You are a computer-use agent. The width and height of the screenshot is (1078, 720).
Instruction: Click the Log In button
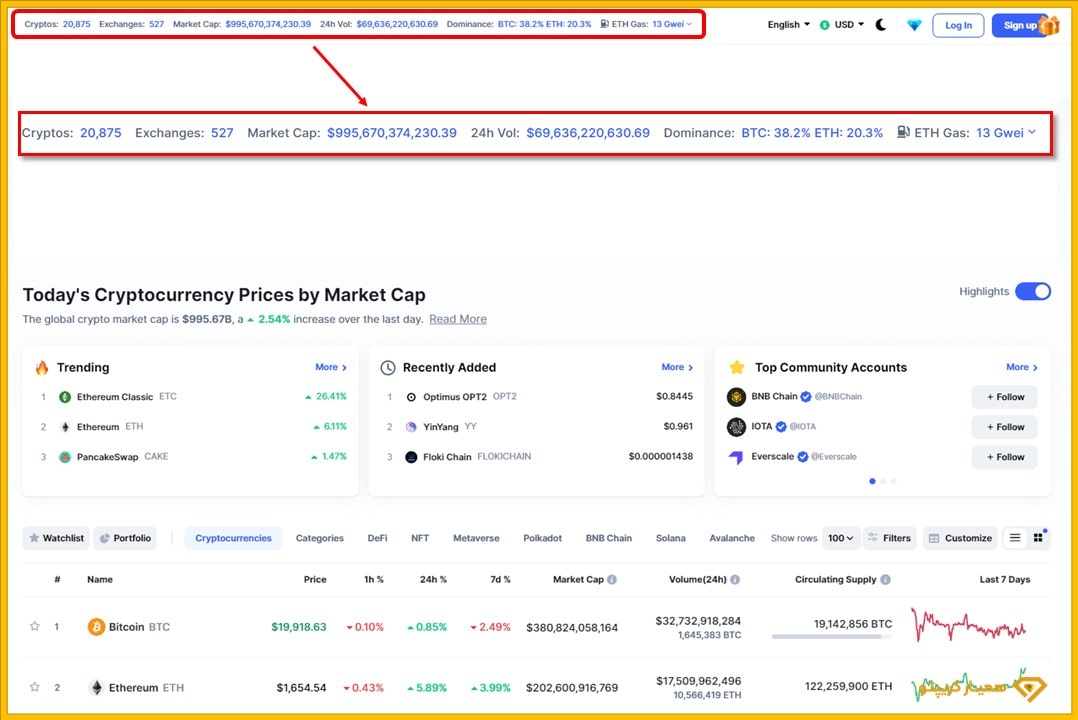[958, 25]
